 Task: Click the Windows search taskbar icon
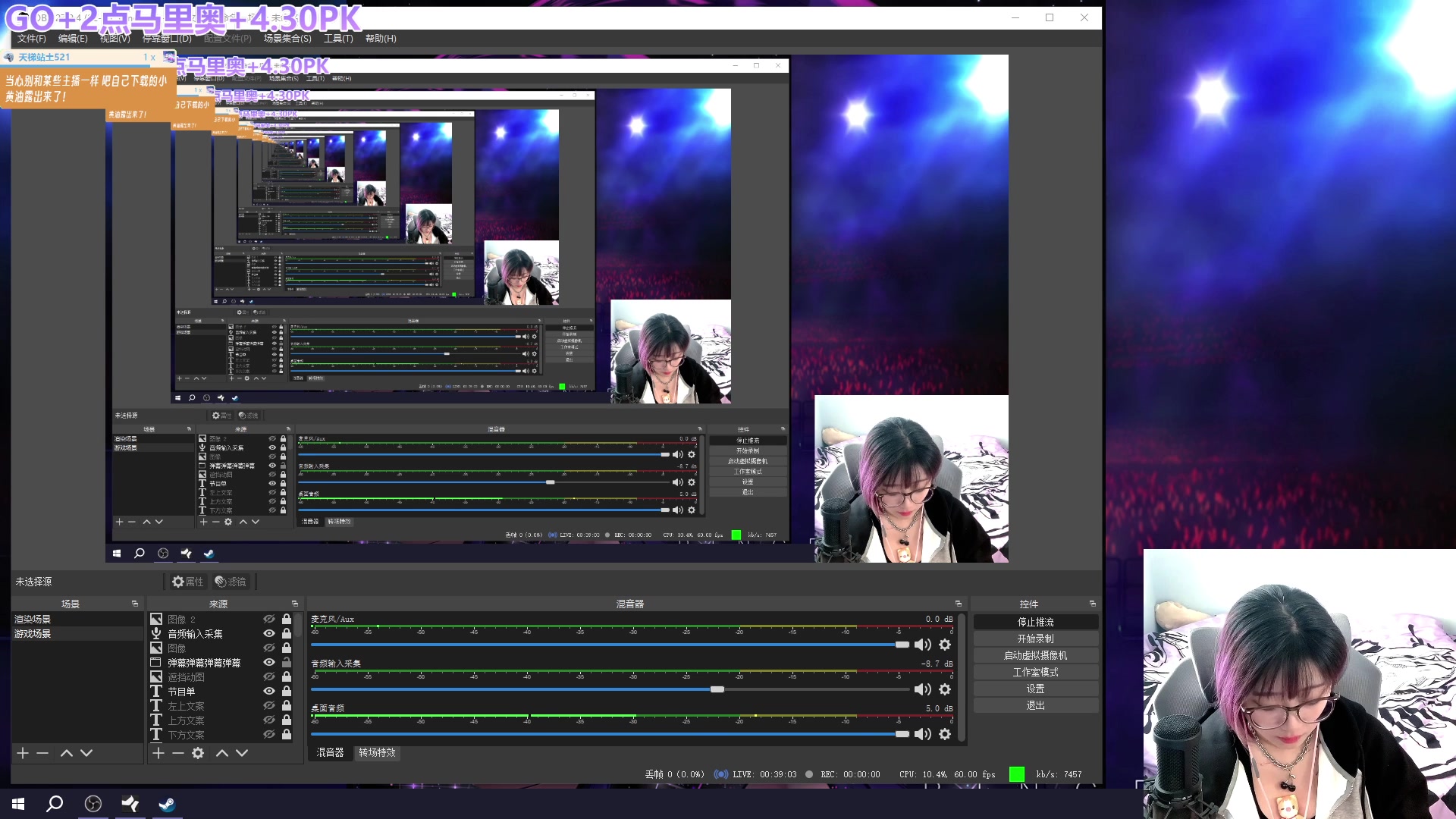coord(55,804)
